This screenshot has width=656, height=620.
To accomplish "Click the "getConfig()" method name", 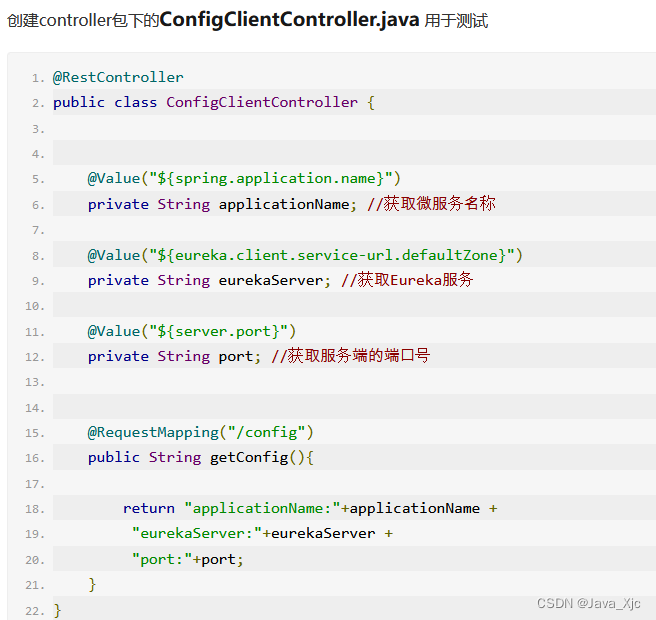I will pyautogui.click(x=257, y=458).
